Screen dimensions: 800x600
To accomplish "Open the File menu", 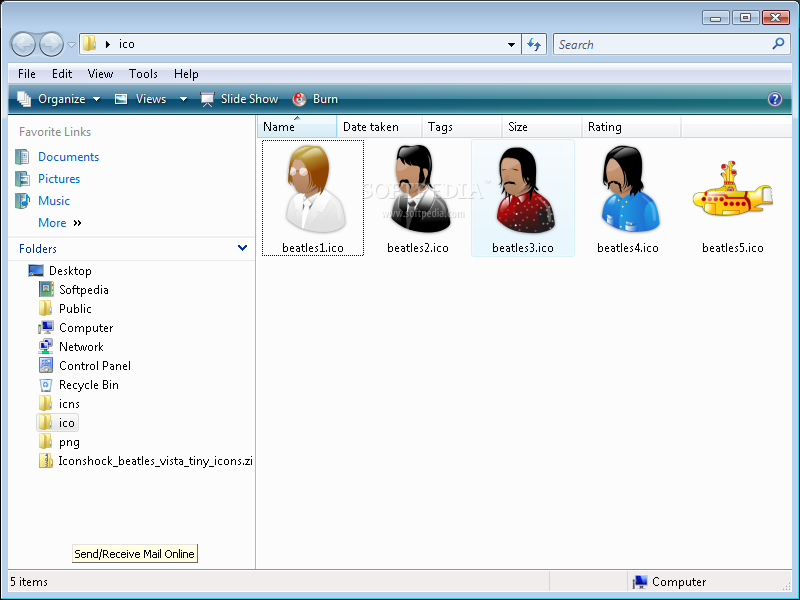I will (x=27, y=74).
